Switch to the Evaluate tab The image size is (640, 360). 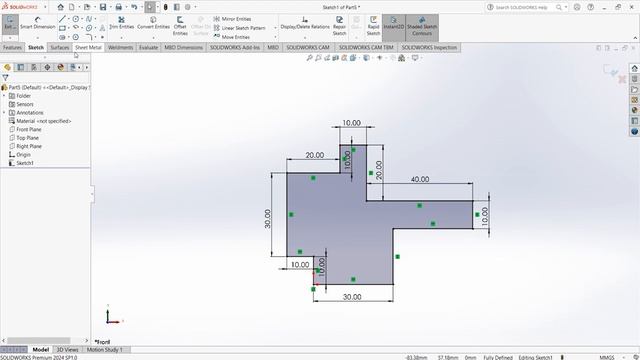tap(148, 47)
